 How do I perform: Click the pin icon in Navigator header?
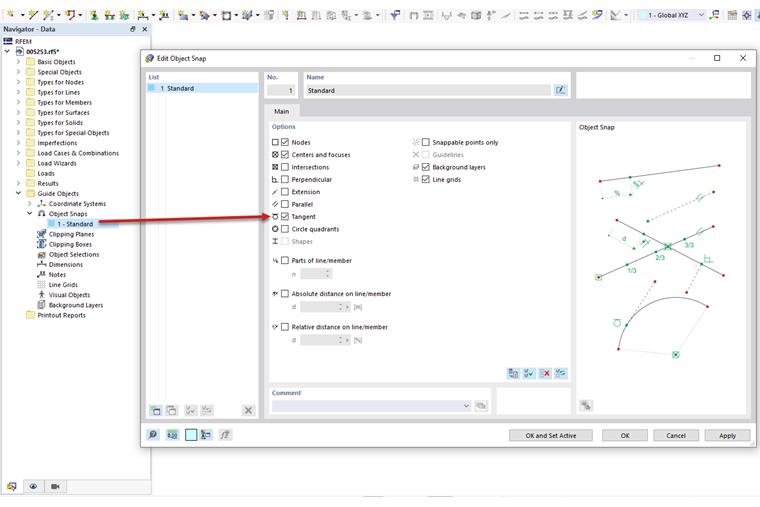pyautogui.click(x=133, y=29)
